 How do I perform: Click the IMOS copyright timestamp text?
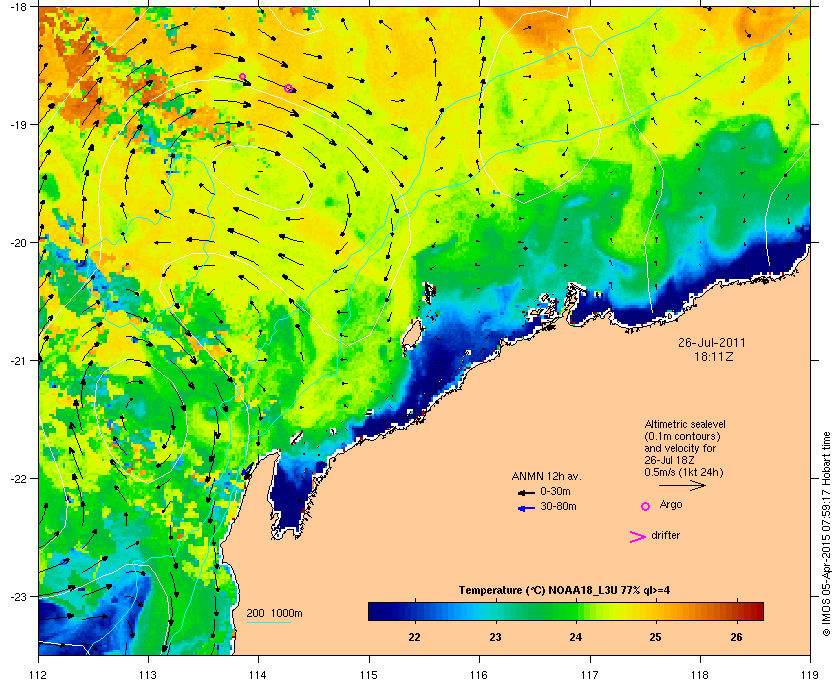coord(826,534)
